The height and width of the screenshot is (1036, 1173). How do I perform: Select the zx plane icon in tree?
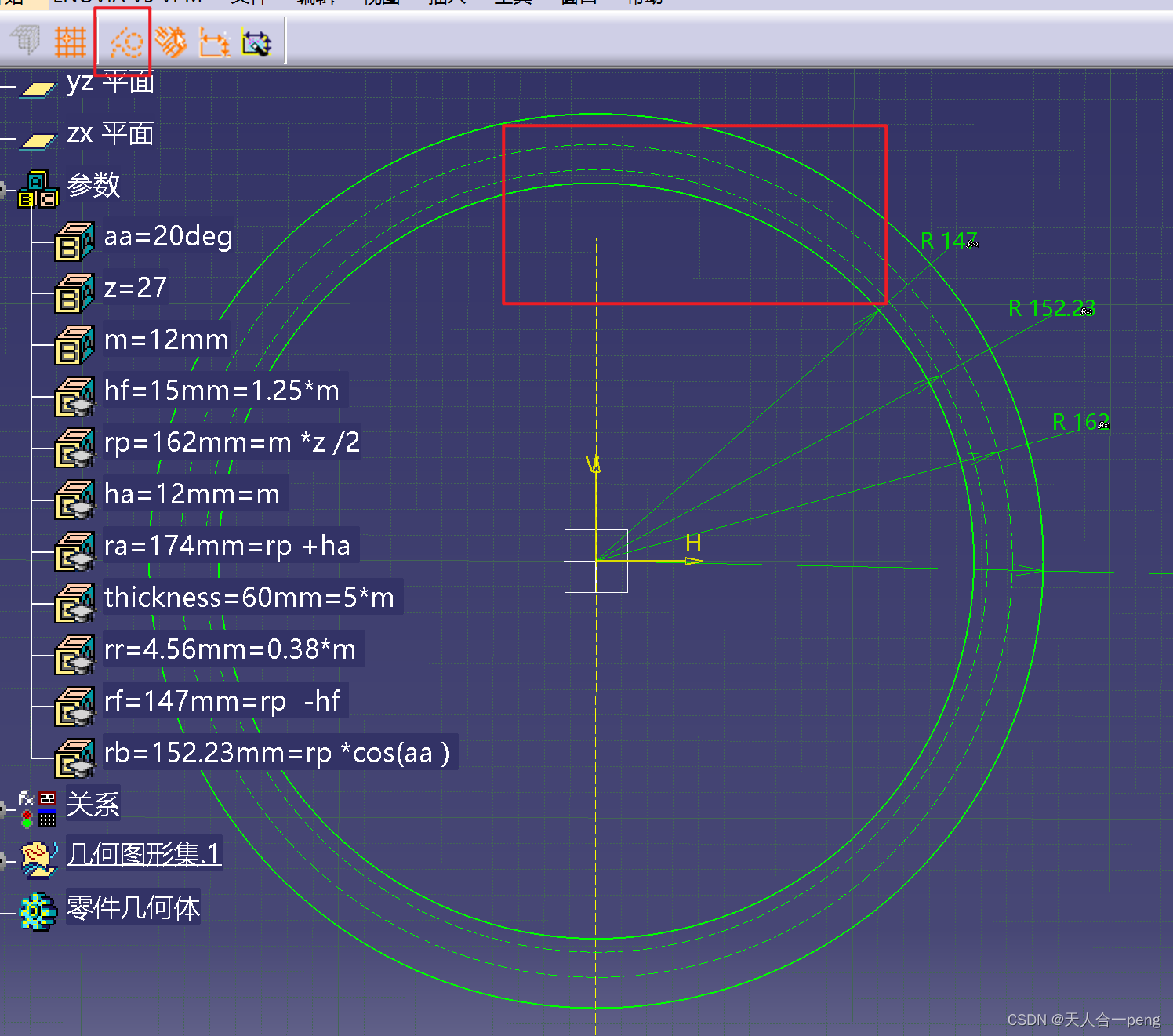coord(38,140)
